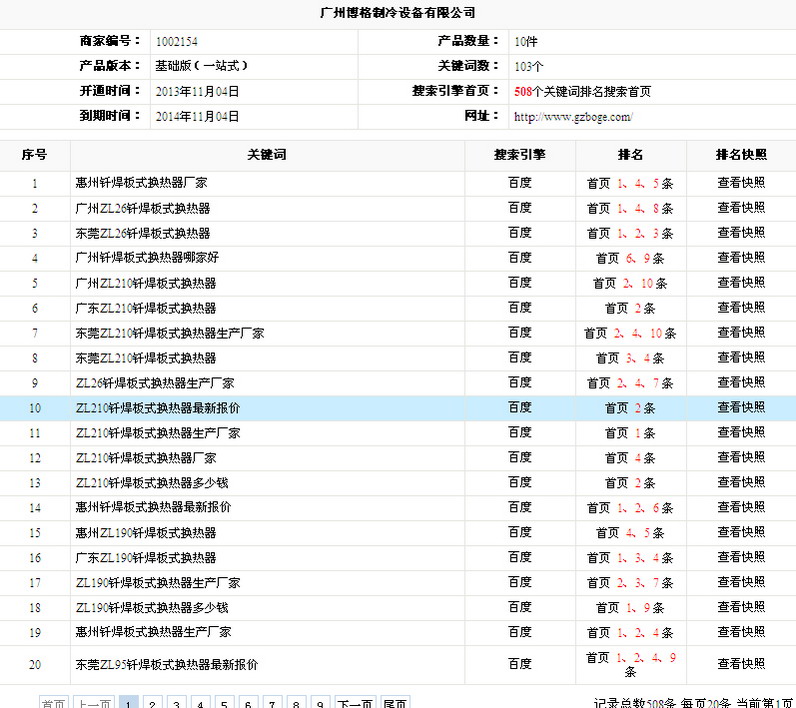View snapshot for keyword row 9
The height and width of the screenshot is (708, 796).
[x=741, y=383]
